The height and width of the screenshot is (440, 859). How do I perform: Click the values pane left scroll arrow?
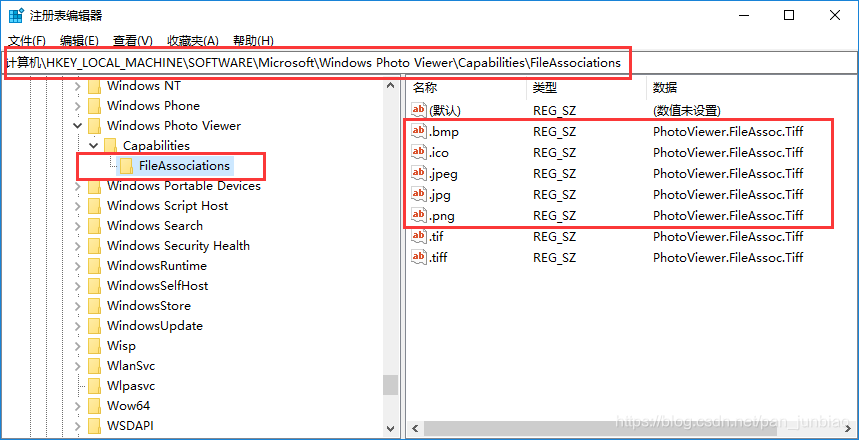[x=415, y=428]
